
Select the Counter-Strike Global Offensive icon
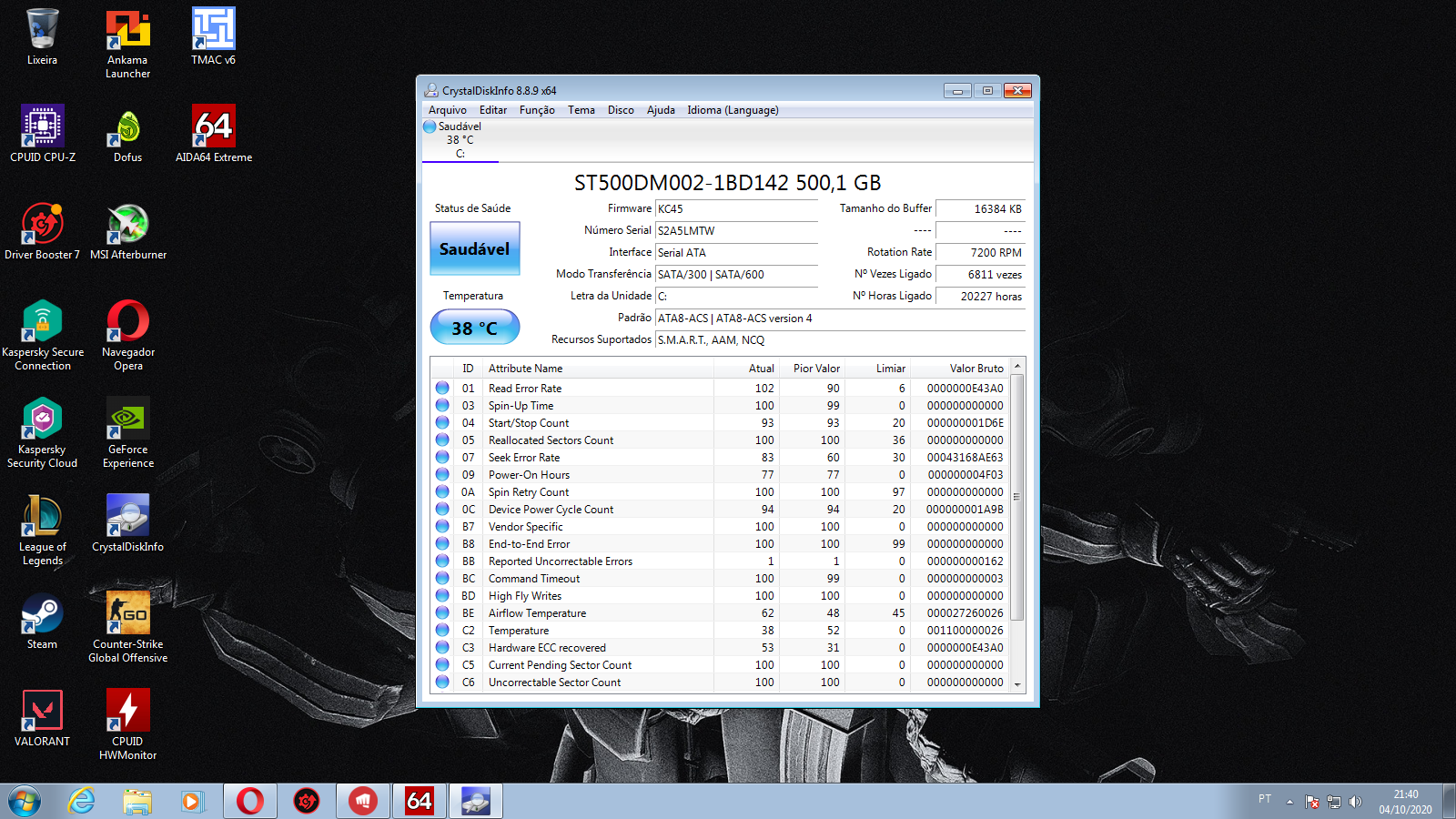point(128,628)
